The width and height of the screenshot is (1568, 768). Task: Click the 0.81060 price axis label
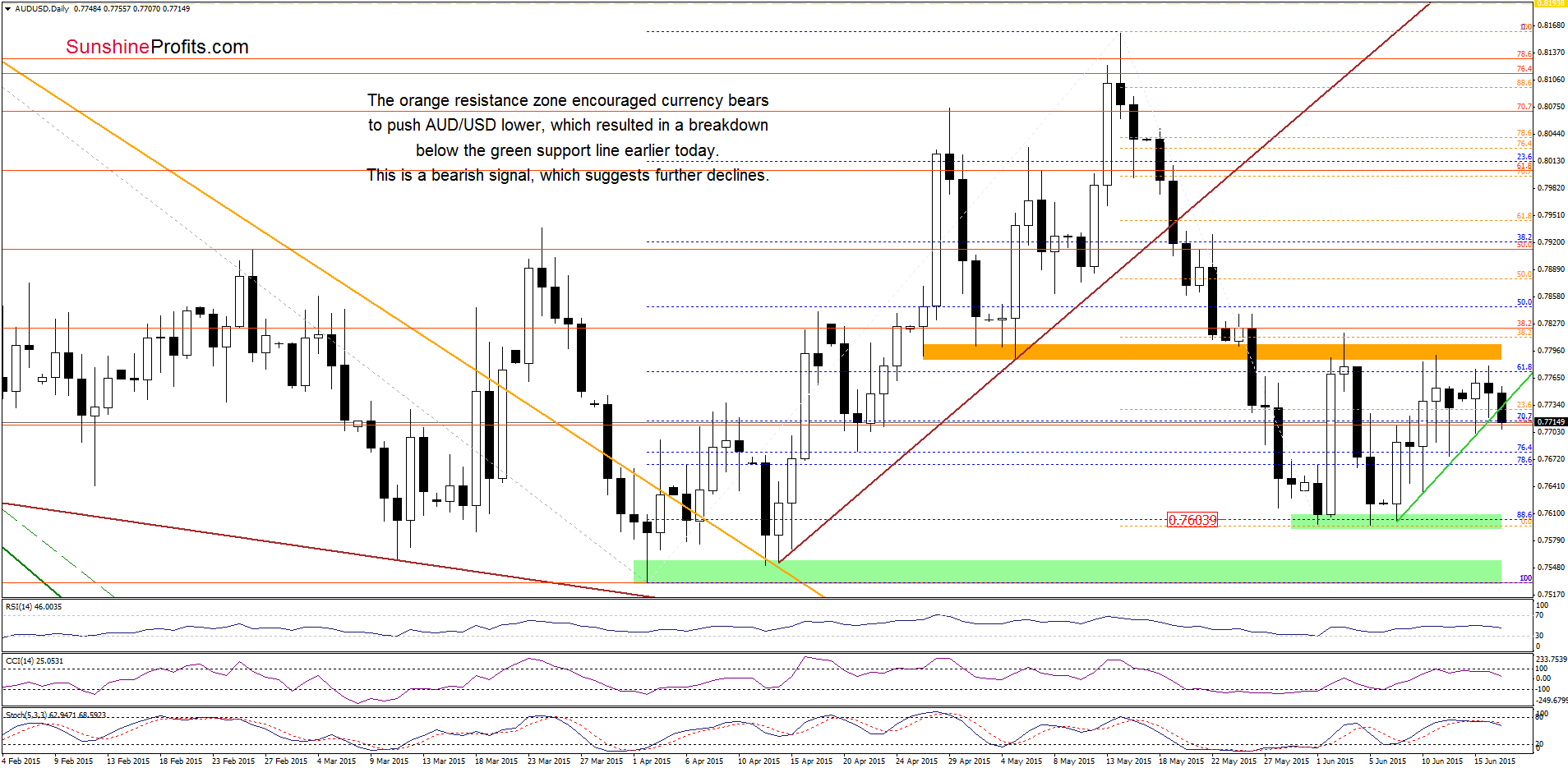click(x=1551, y=80)
